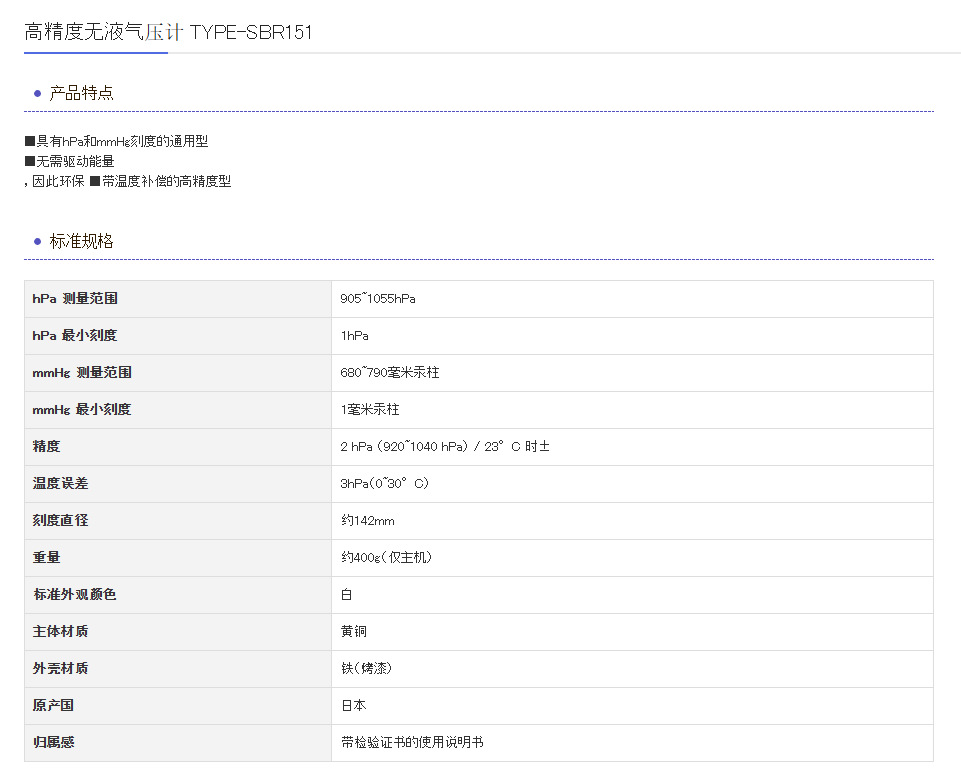The height and width of the screenshot is (769, 961).
Task: Click the value 约142mm
Action: pyautogui.click(x=368, y=521)
